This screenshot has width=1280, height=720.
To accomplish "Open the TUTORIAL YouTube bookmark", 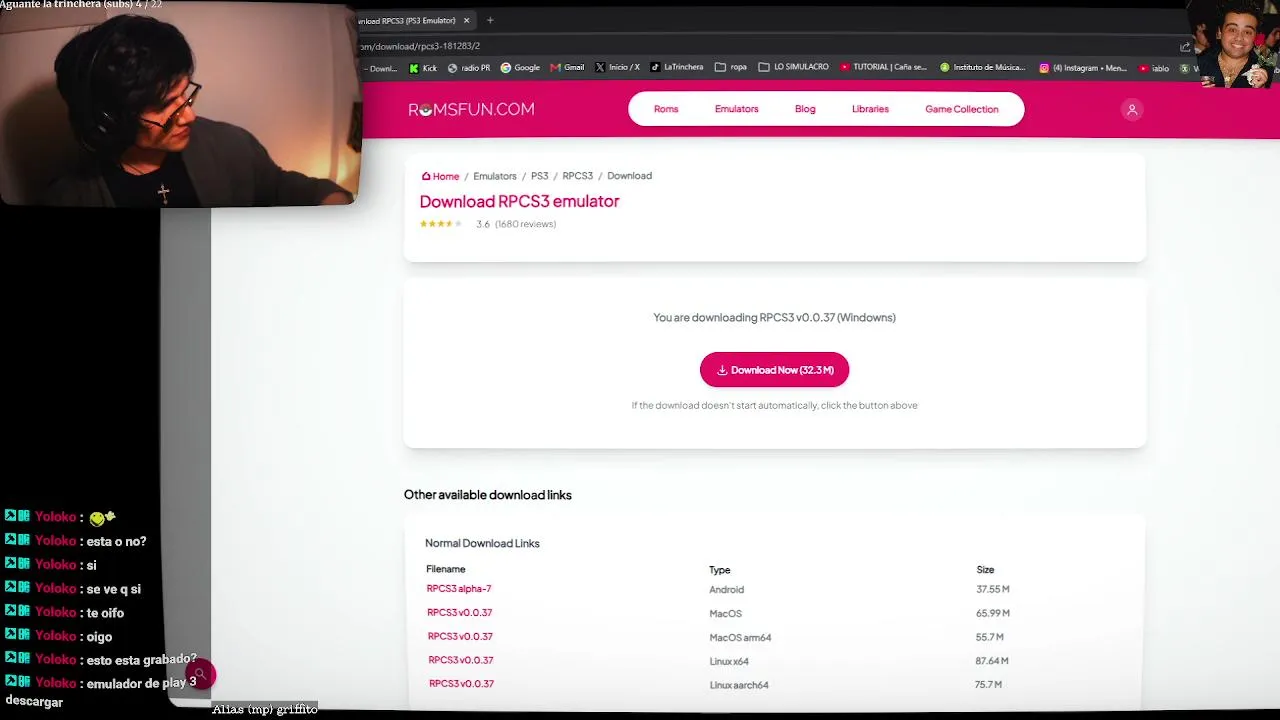I will 883,68.
